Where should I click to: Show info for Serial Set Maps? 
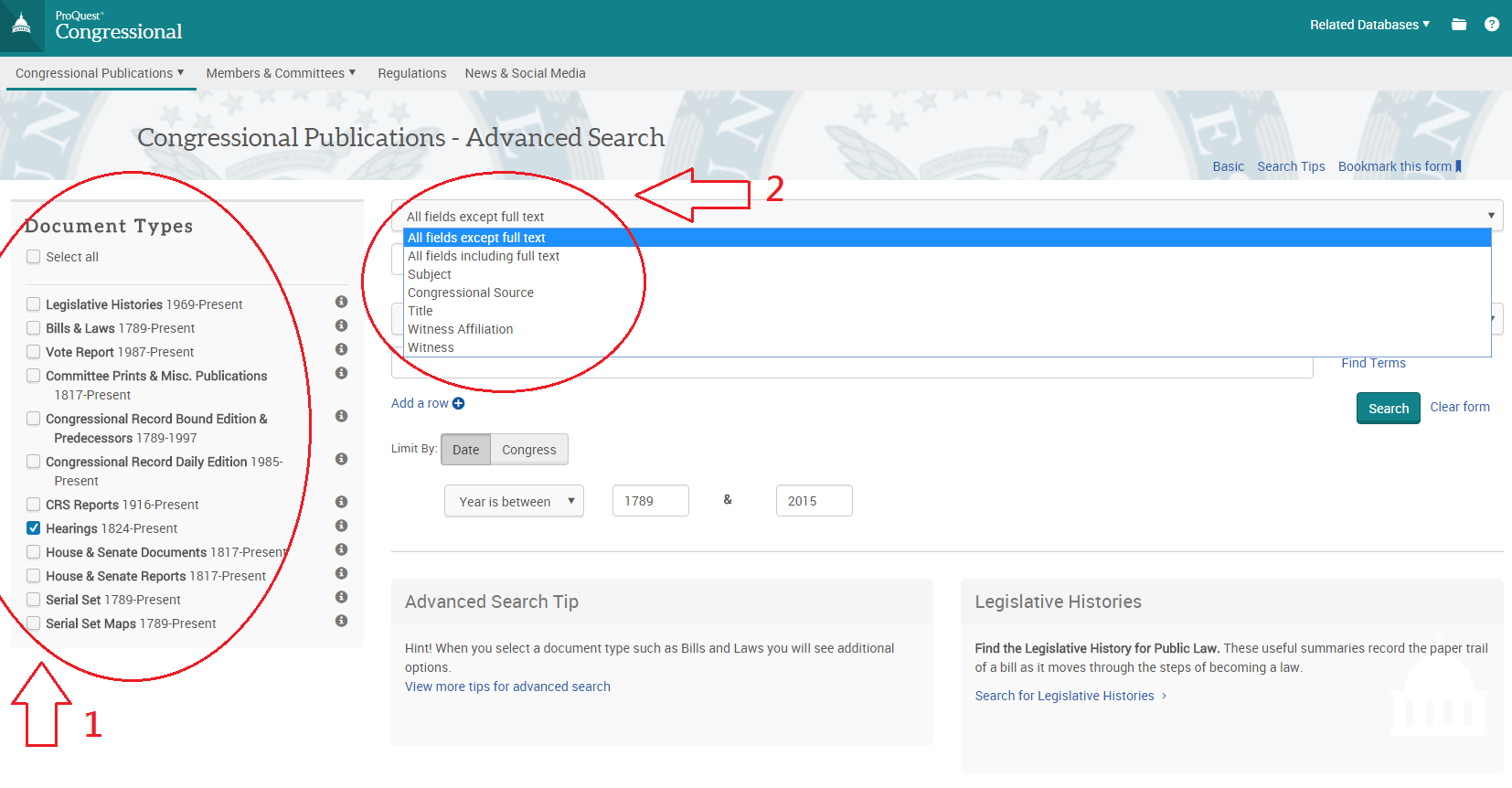pyautogui.click(x=341, y=621)
